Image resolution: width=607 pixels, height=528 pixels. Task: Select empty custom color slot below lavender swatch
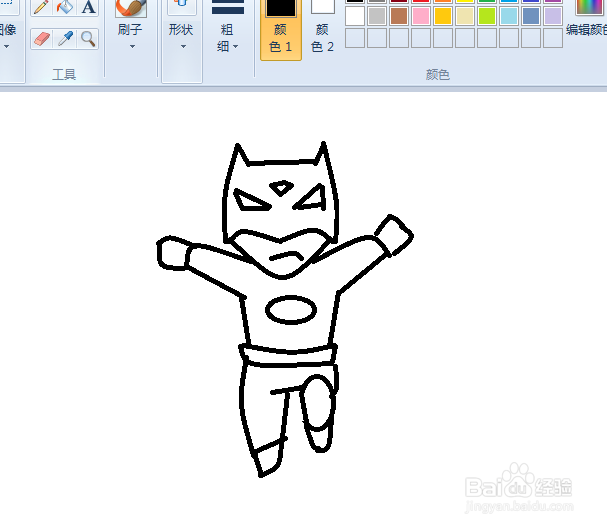[553, 38]
